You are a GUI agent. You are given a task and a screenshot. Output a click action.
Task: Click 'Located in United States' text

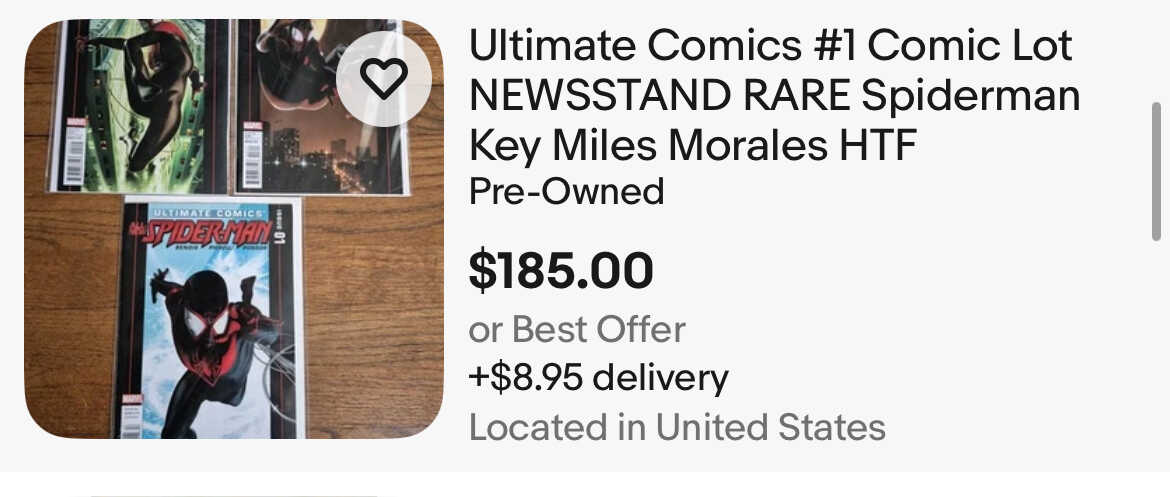[677, 427]
